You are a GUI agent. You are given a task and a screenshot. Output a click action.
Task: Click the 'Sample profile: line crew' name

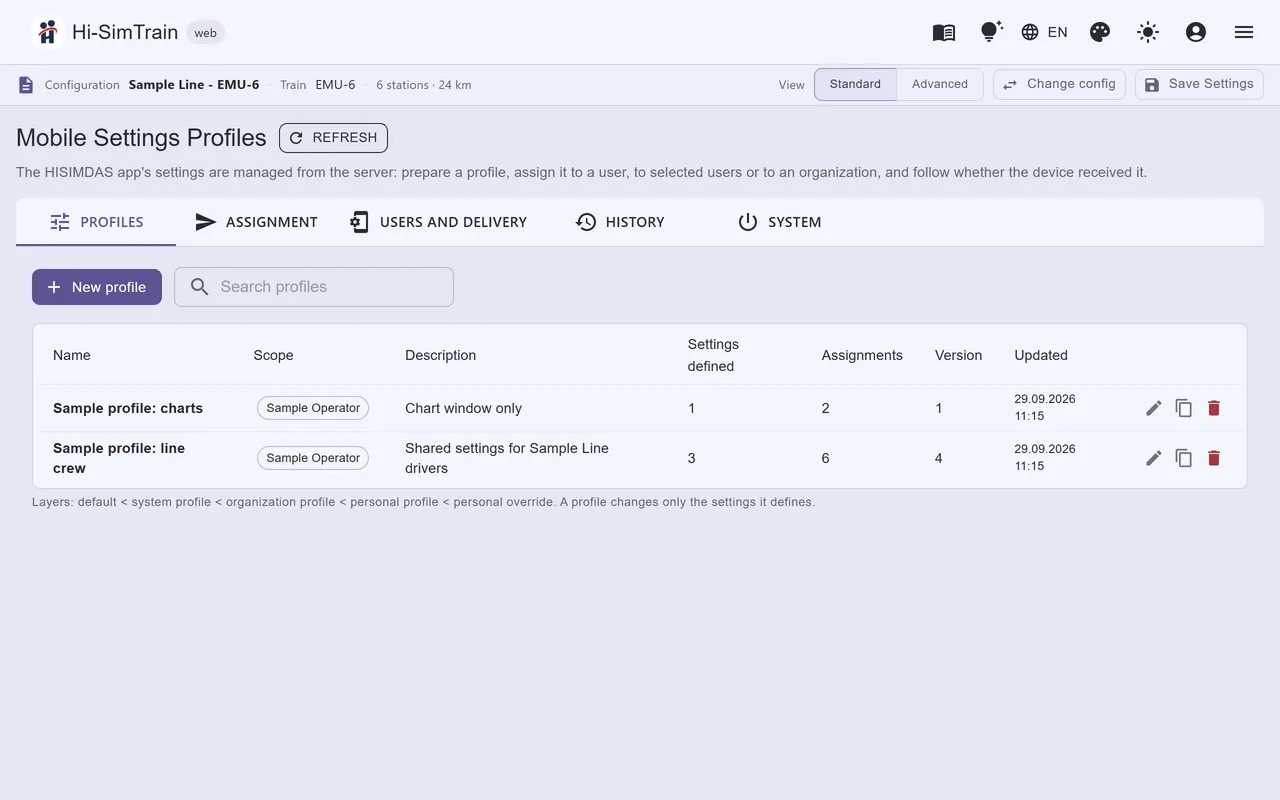click(x=119, y=458)
